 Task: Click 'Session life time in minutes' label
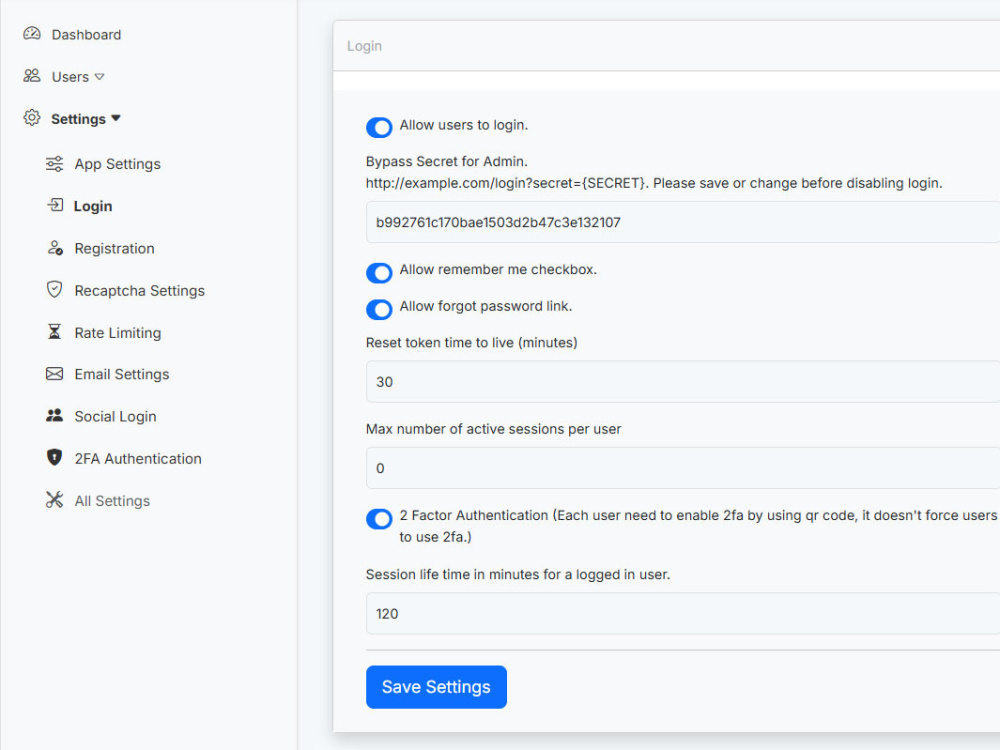(518, 575)
